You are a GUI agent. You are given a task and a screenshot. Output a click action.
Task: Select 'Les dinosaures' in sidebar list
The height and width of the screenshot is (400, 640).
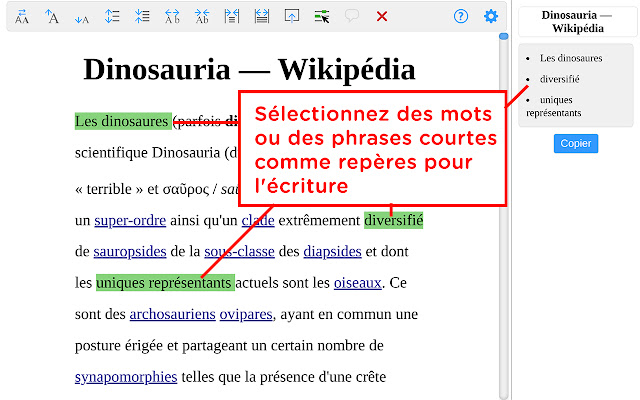click(x=571, y=58)
